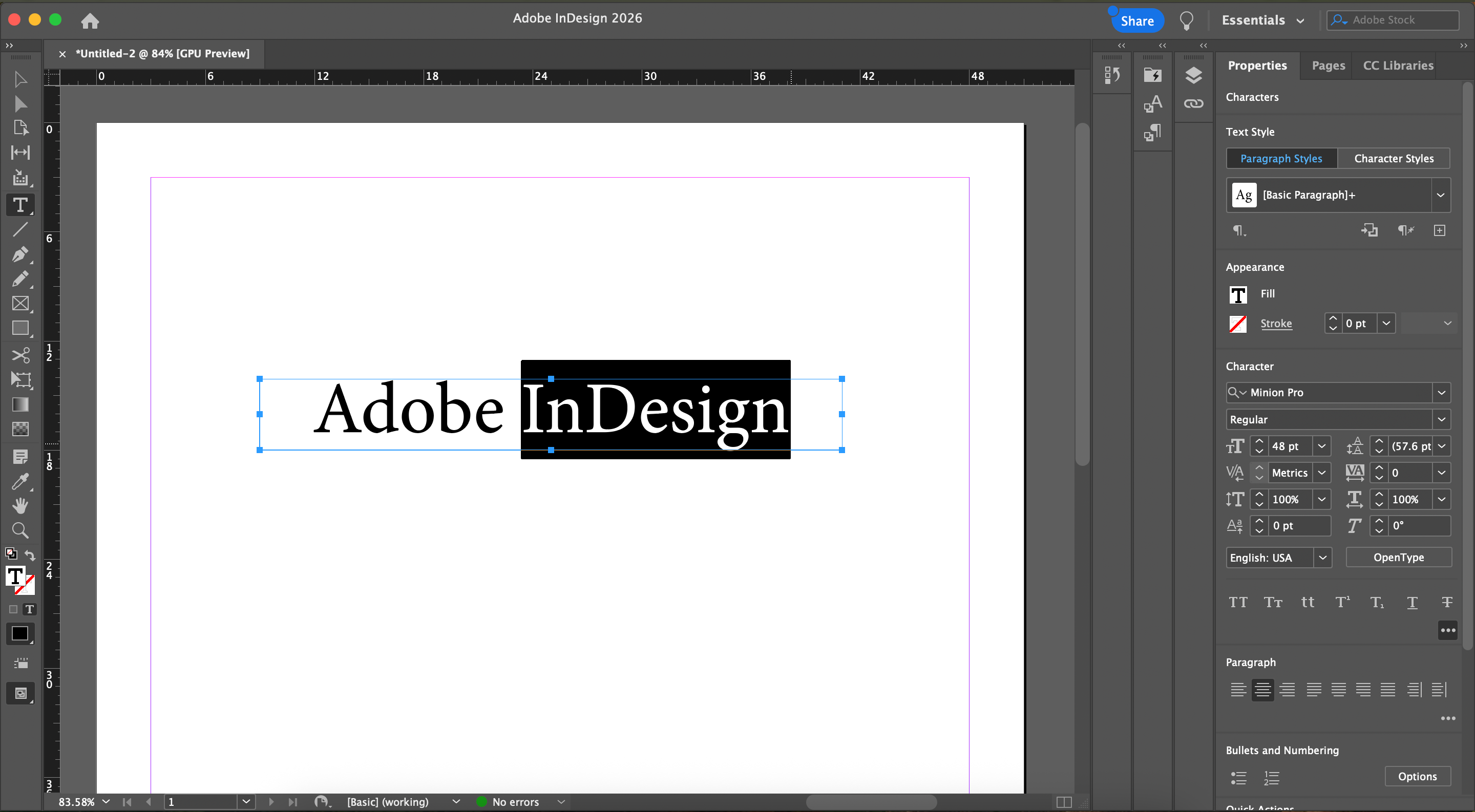Select the Scissors tool
This screenshot has height=812, width=1475.
(20, 355)
